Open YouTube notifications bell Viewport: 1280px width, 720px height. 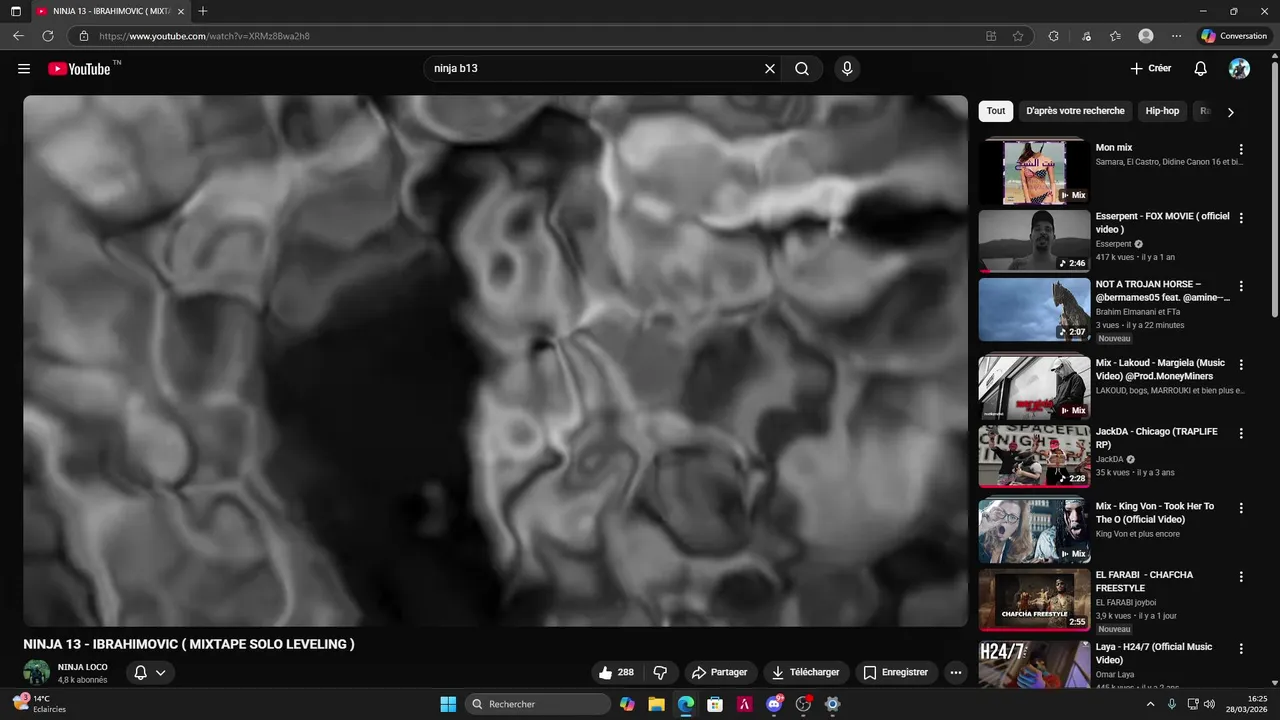coord(1201,69)
